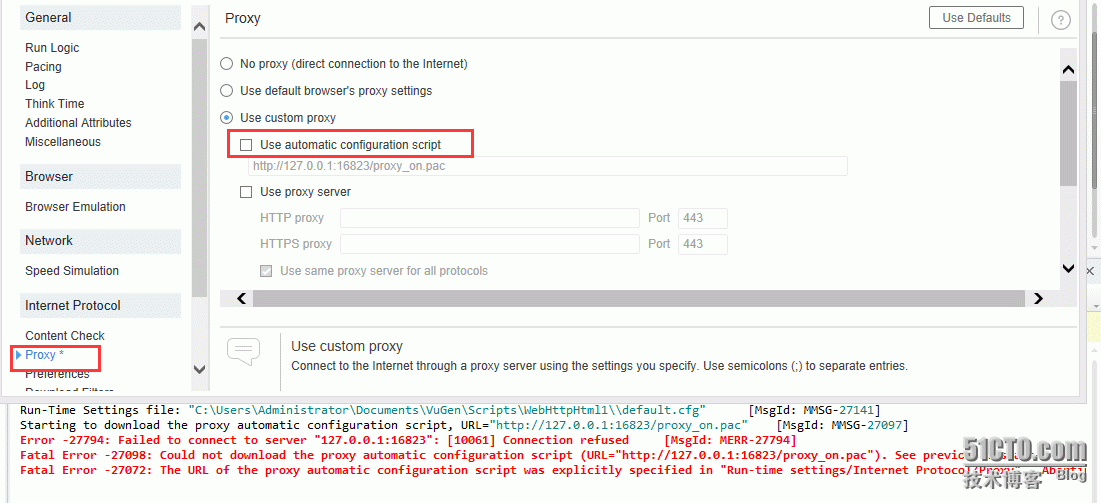Click Error -27794 connection refused log line
This screenshot has width=1101, height=503.
pos(408,440)
